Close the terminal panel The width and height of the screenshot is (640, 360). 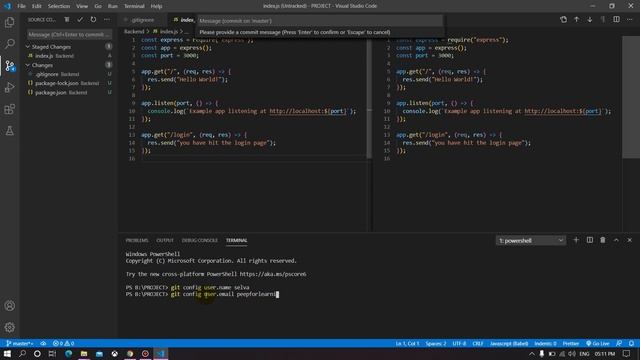[x=629, y=240]
